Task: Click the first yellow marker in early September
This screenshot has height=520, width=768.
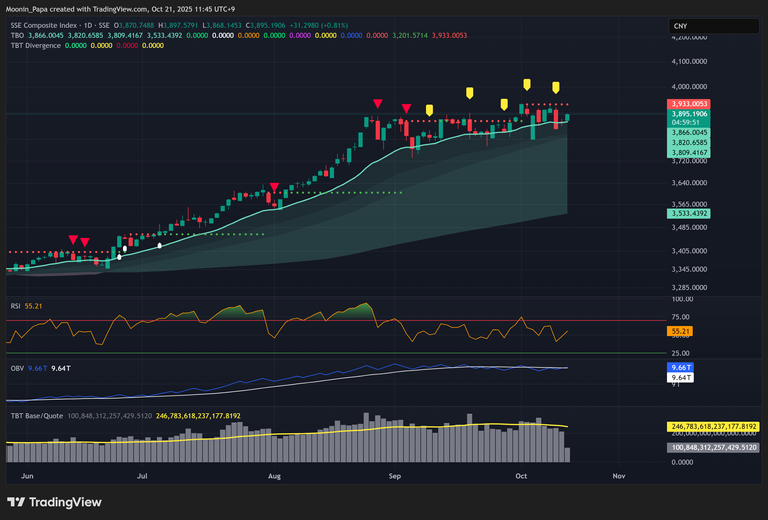Action: click(x=429, y=109)
